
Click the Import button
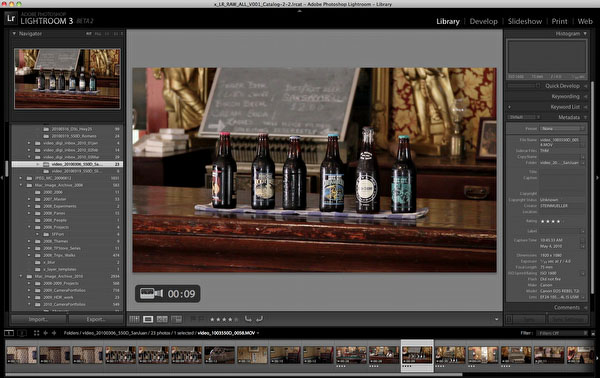pos(38,319)
